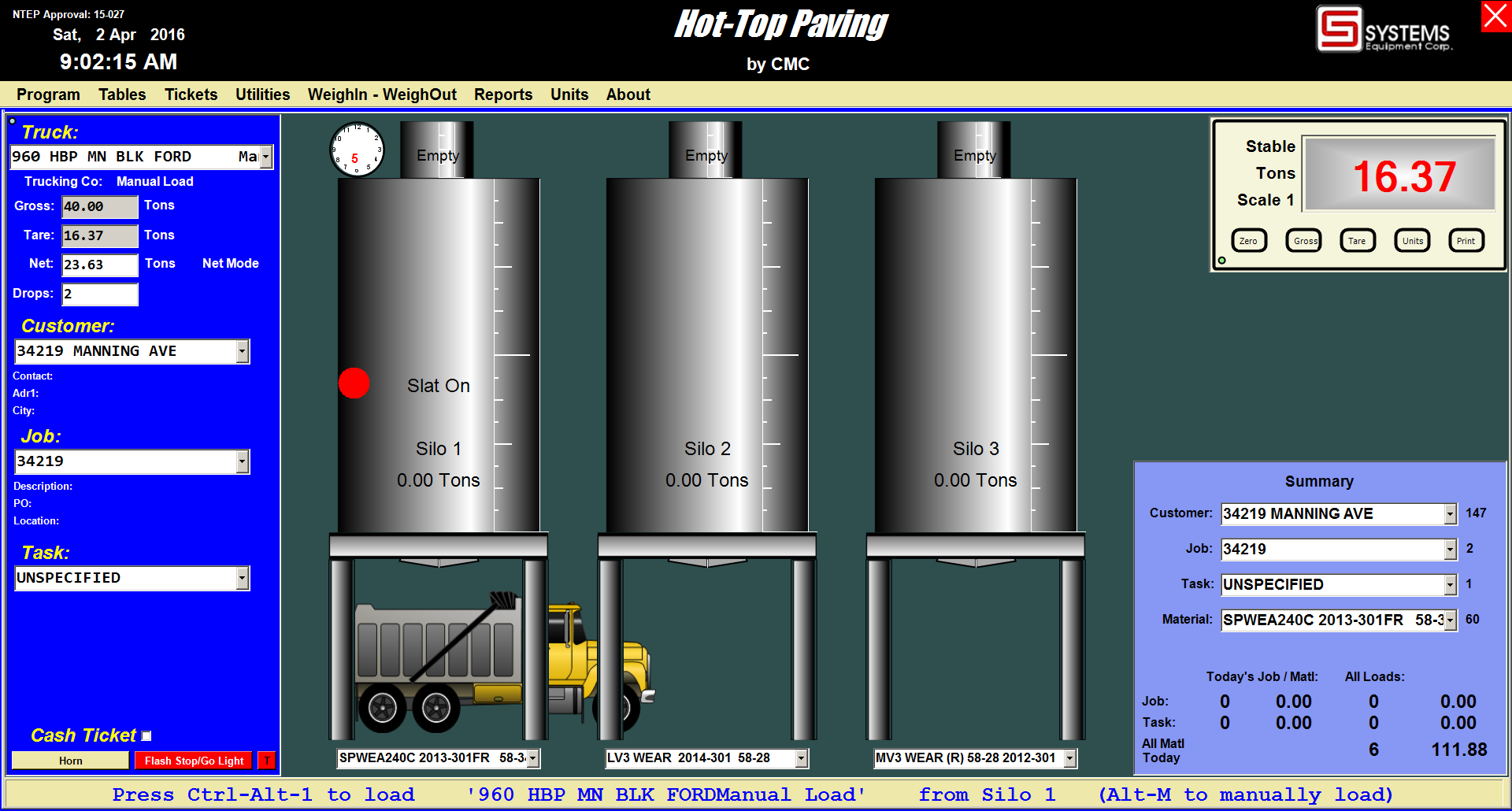Viewport: 1512px width, 811px height.
Task: Click the Units scale button
Action: point(1413,241)
